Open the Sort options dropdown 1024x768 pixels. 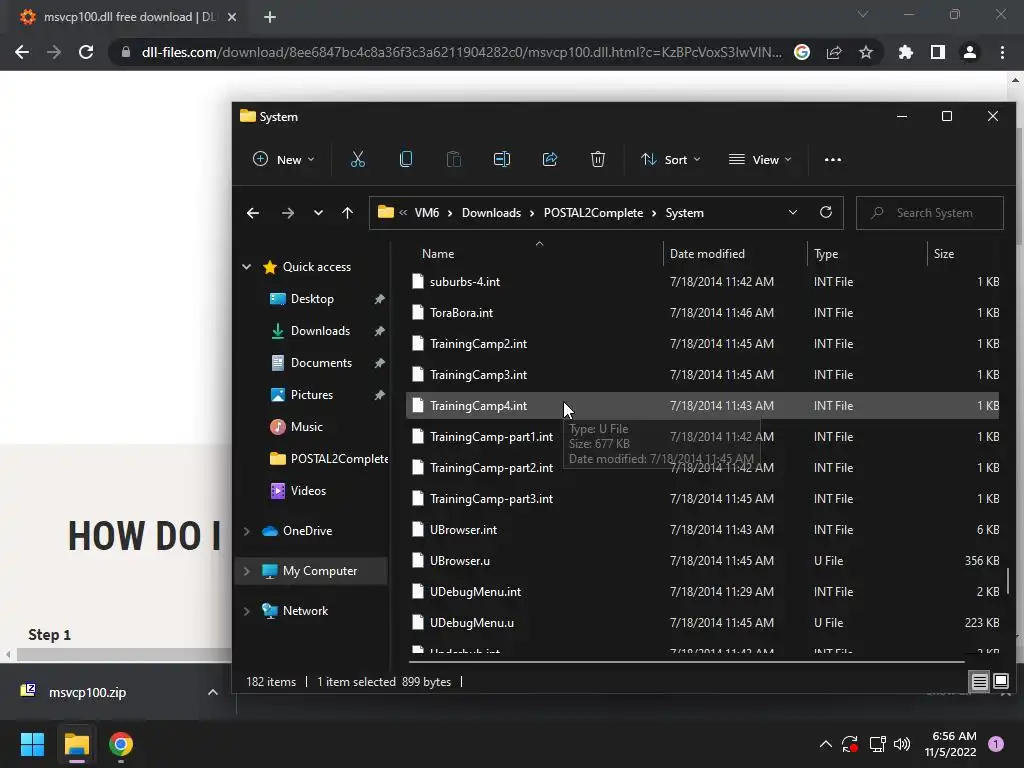click(x=671, y=159)
